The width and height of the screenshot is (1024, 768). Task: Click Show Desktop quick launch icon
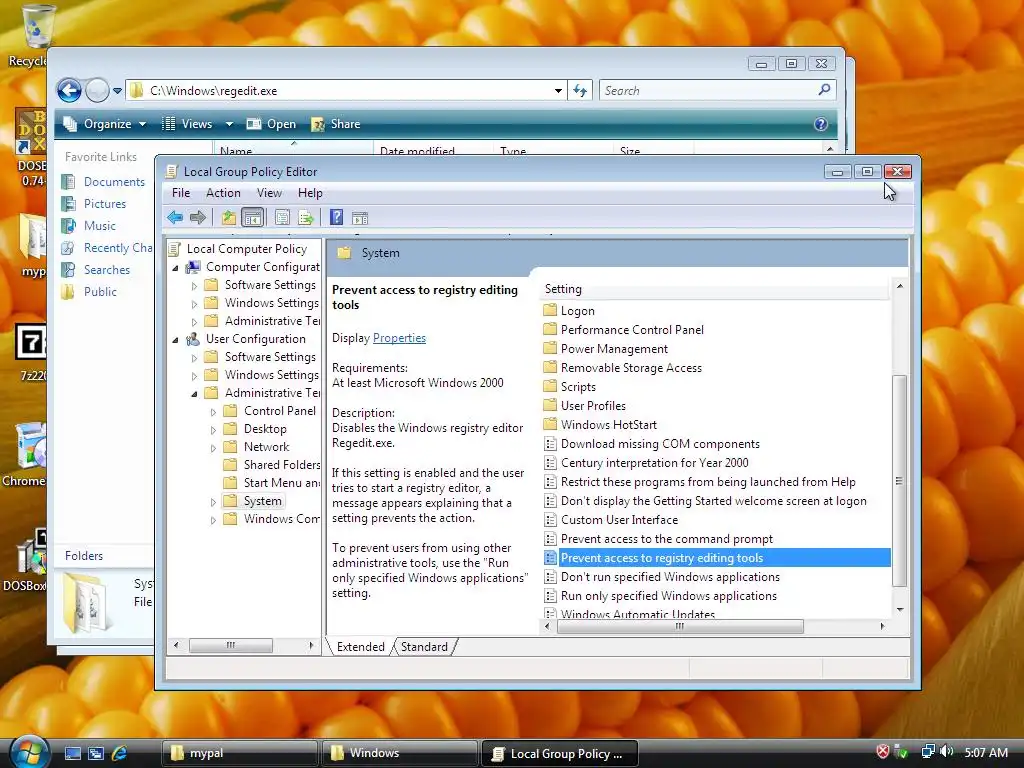click(x=72, y=753)
